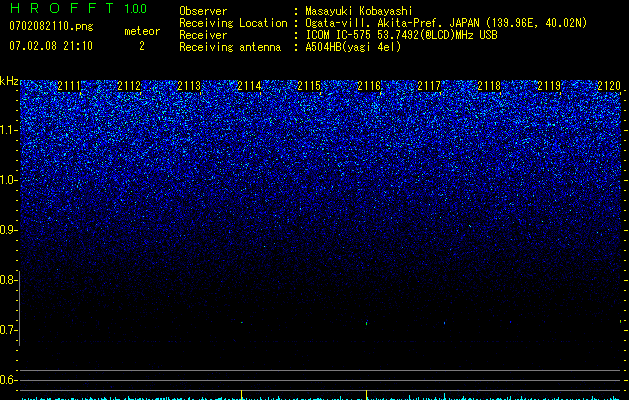Click antenna text A504HB(yagi 4el)
The width and height of the screenshot is (629, 400).
pos(353,47)
